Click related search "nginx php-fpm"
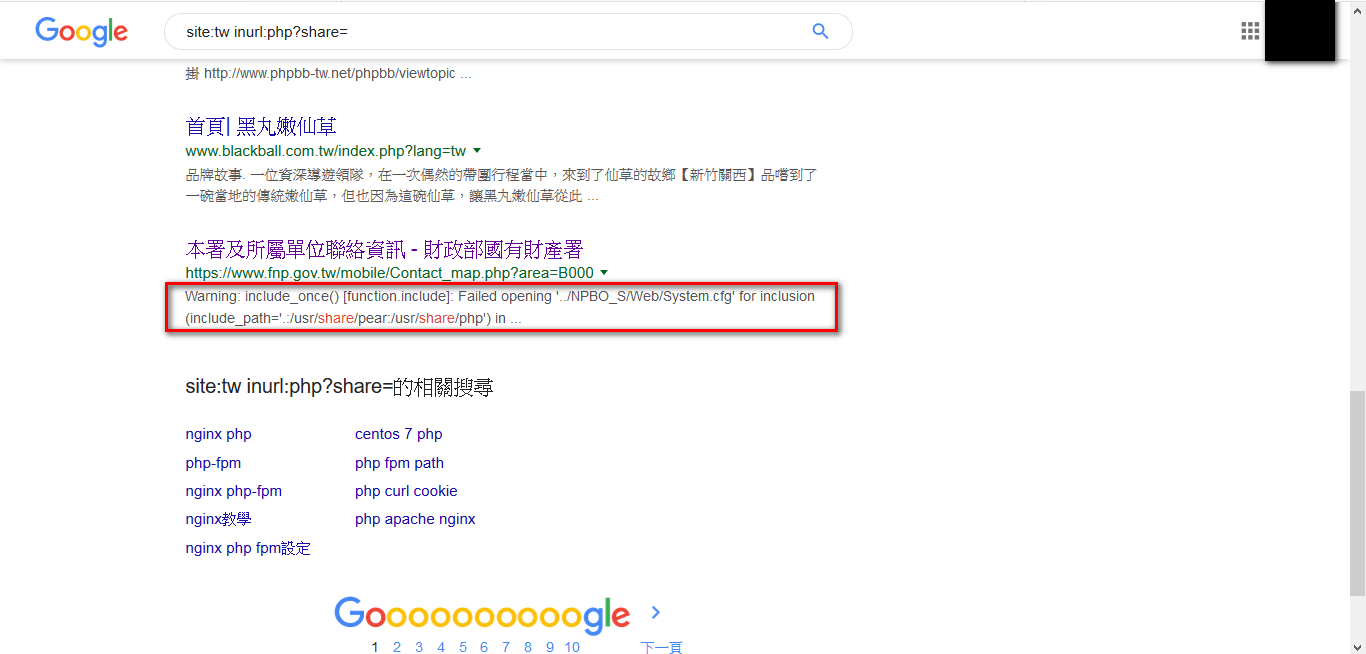Viewport: 1366px width, 654px height. pos(234,491)
